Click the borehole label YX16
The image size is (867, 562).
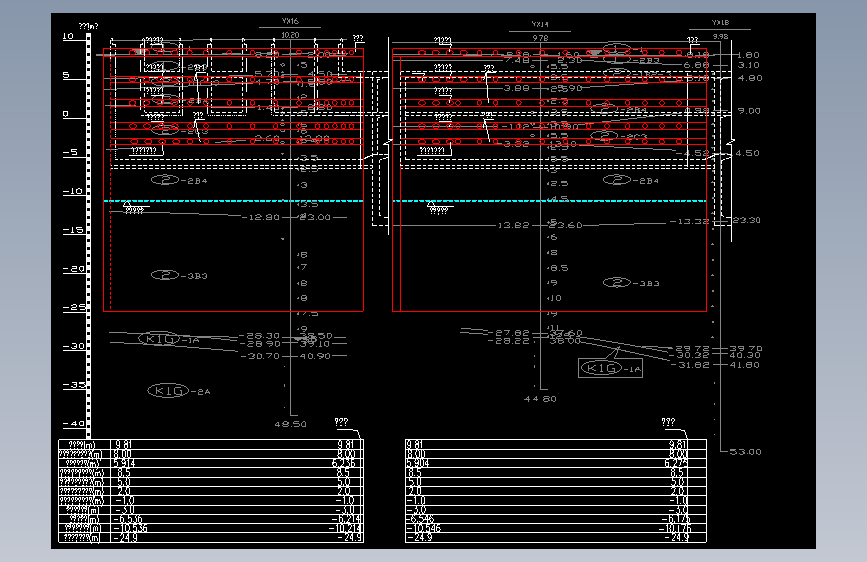pos(290,21)
